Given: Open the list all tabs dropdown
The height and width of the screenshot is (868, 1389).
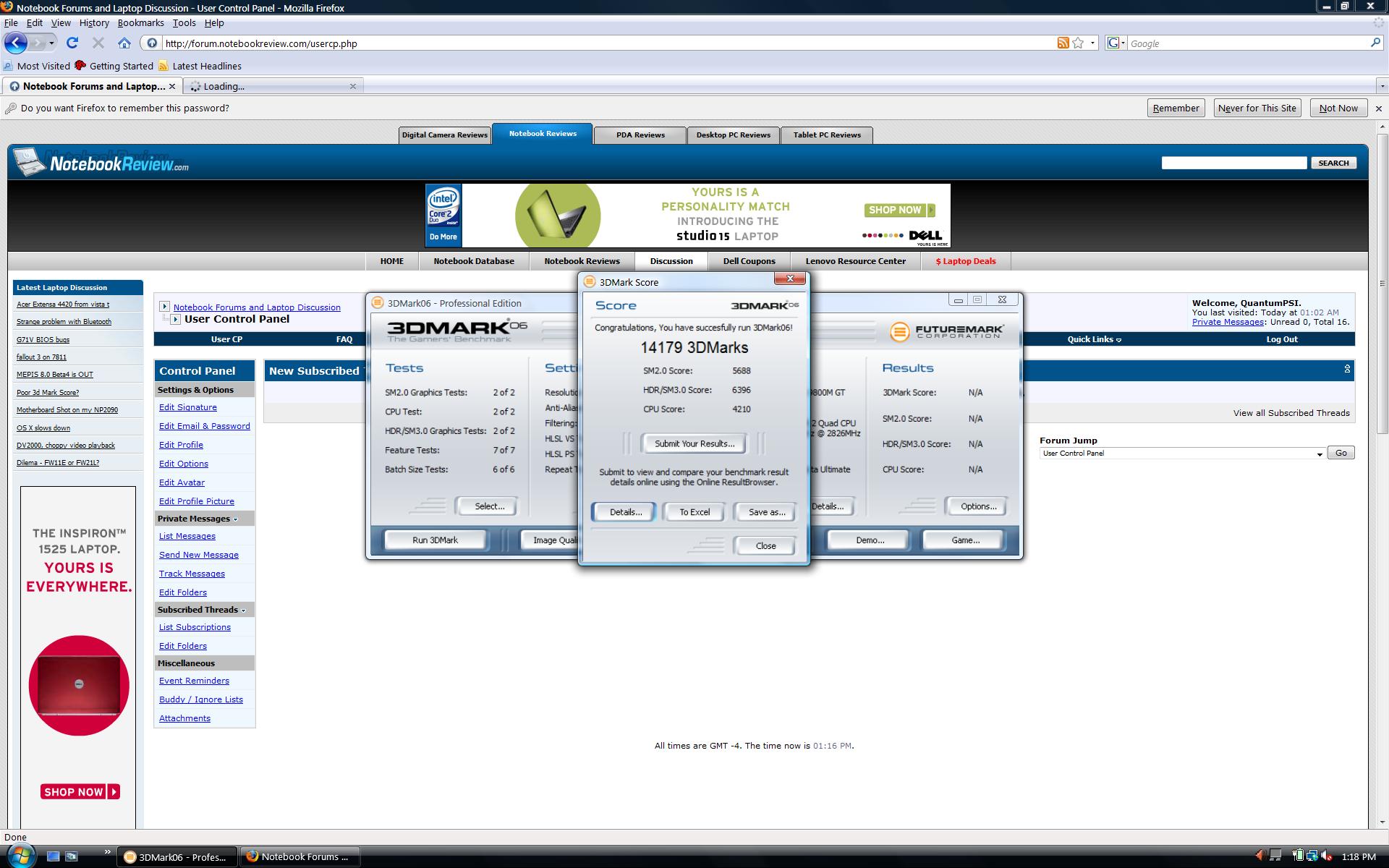Looking at the screenshot, I should point(1382,86).
